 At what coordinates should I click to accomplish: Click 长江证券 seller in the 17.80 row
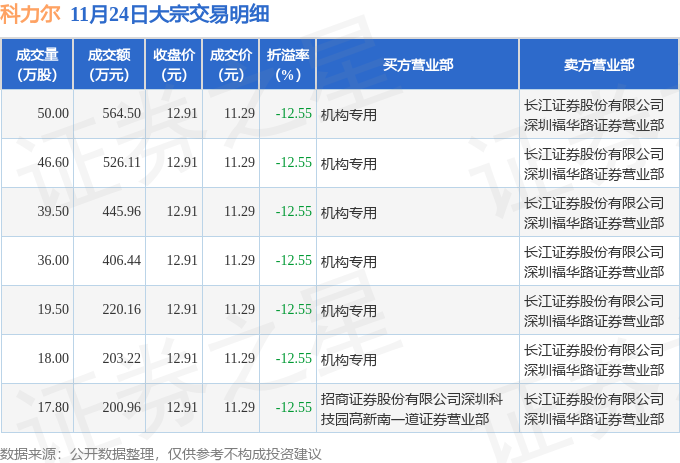(x=594, y=409)
